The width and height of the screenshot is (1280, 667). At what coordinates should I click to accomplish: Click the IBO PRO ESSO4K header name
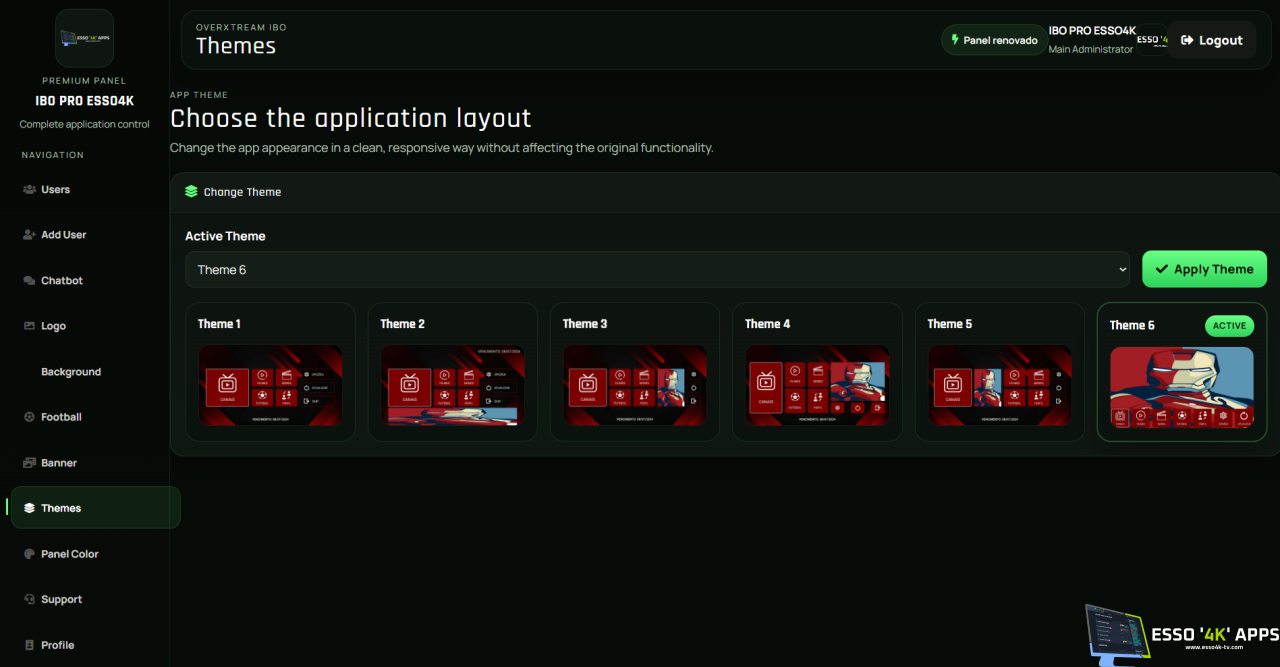[1092, 31]
